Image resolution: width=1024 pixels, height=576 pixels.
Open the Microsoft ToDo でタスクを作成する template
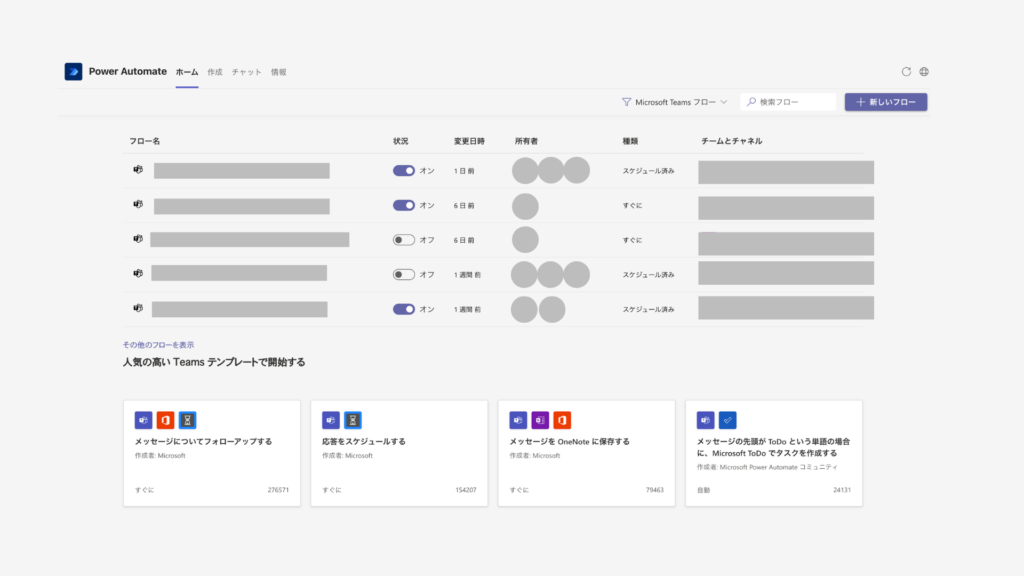point(774,453)
